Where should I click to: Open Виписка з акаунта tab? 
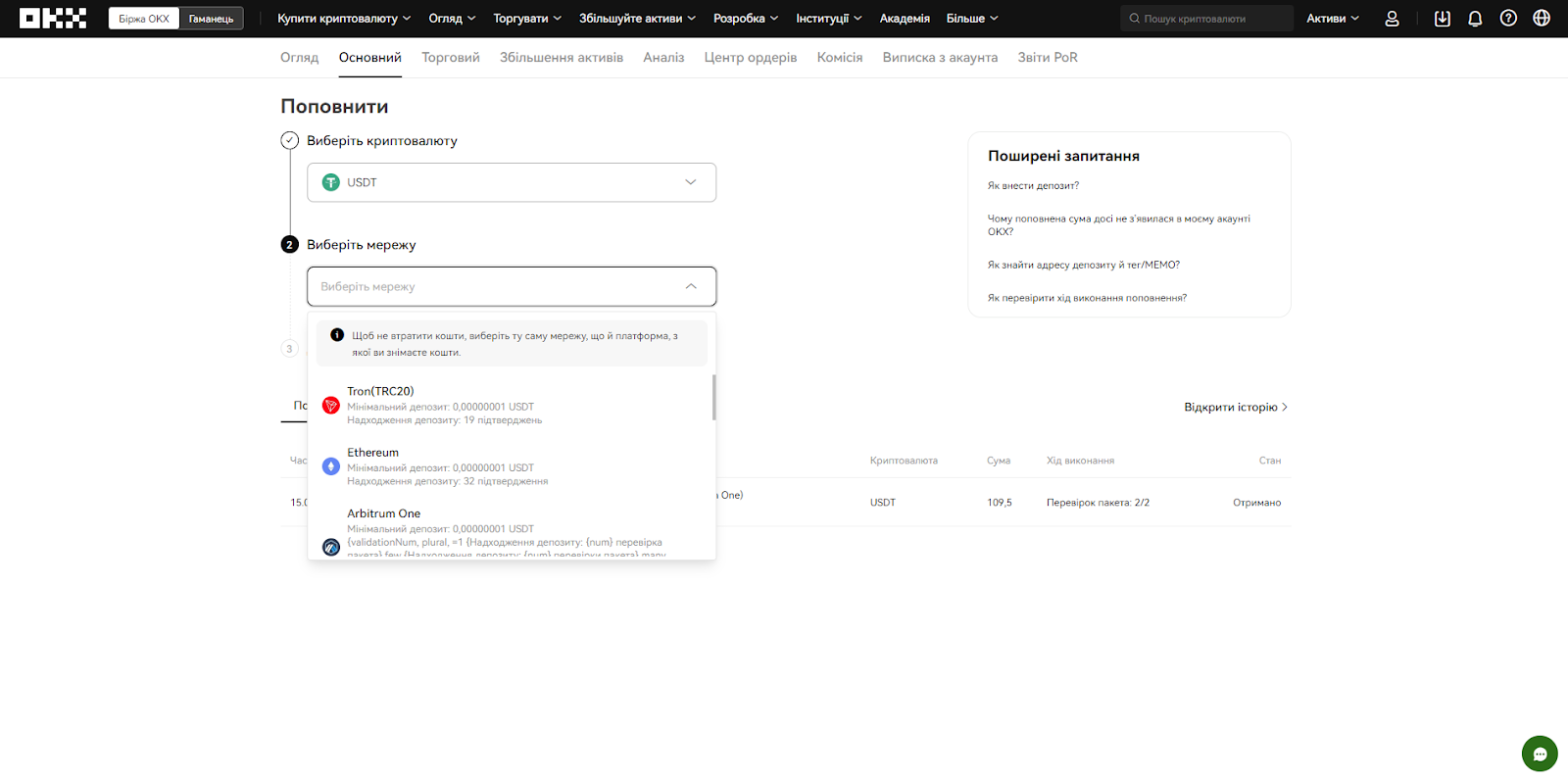click(940, 57)
